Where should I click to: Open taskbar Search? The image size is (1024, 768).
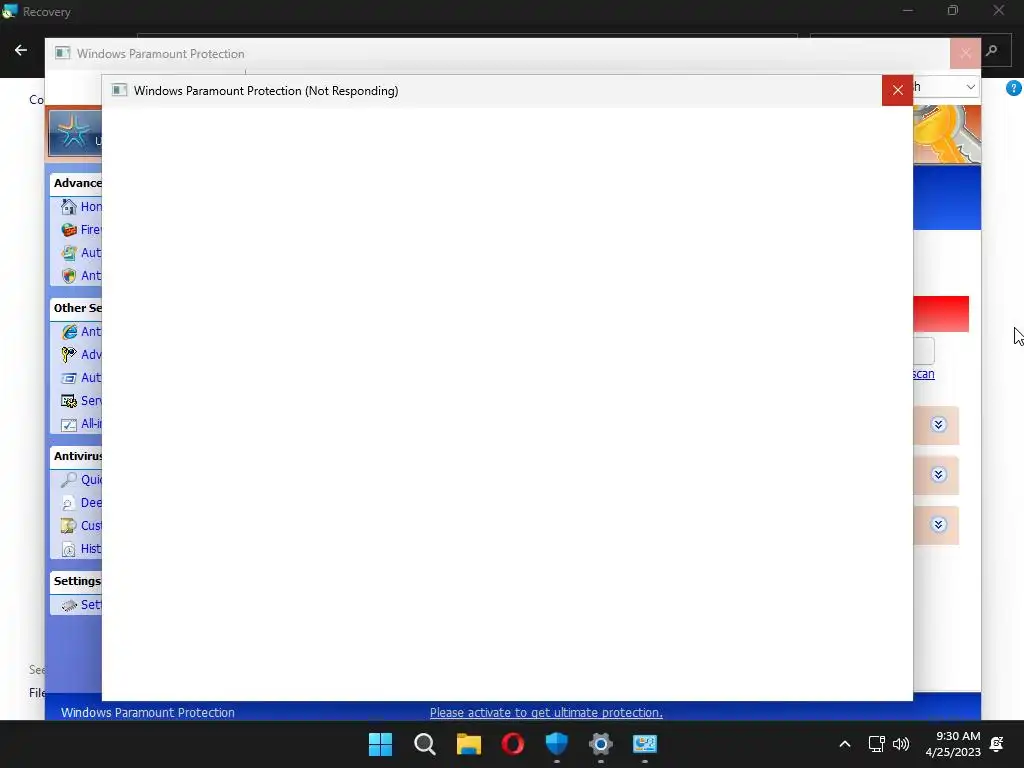click(424, 744)
